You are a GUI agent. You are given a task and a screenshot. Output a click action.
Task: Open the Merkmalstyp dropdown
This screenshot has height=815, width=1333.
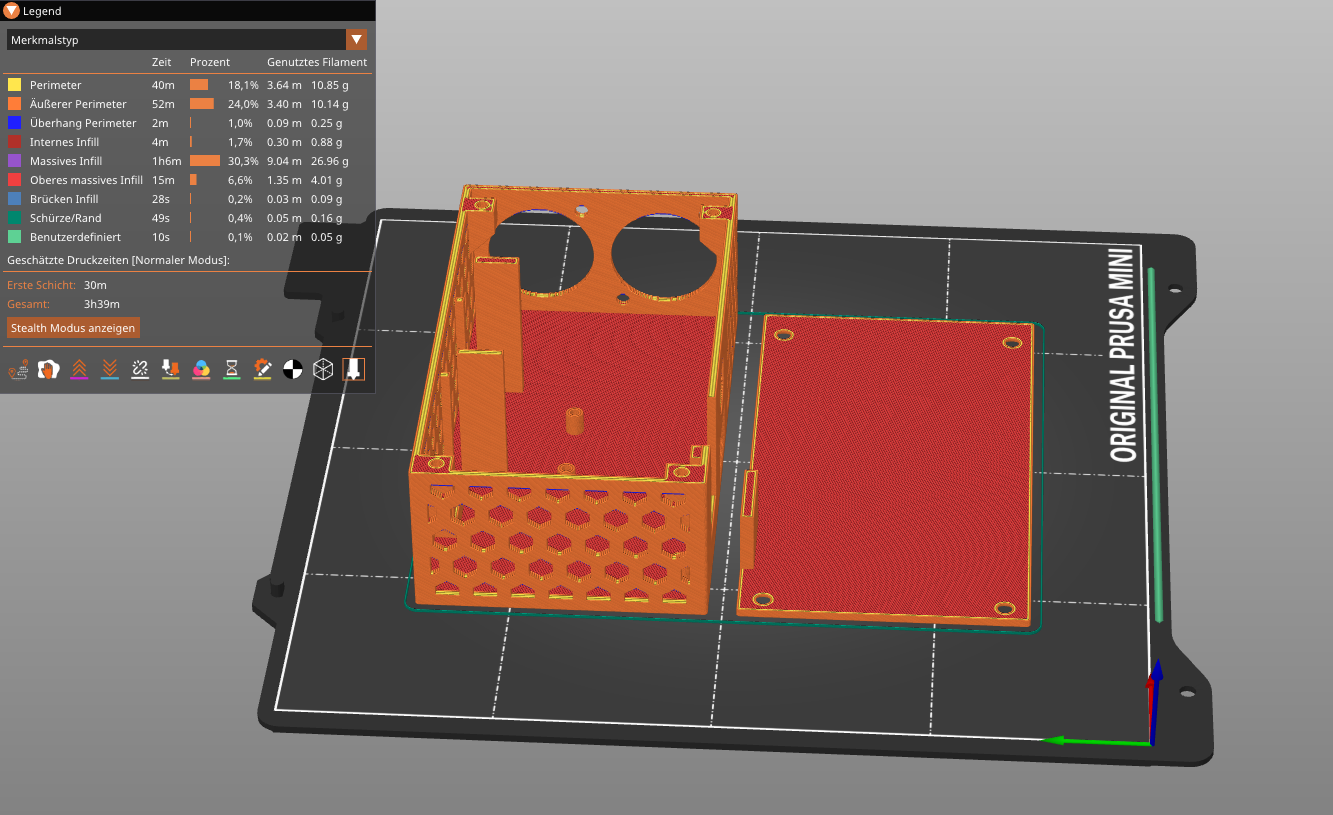[356, 39]
